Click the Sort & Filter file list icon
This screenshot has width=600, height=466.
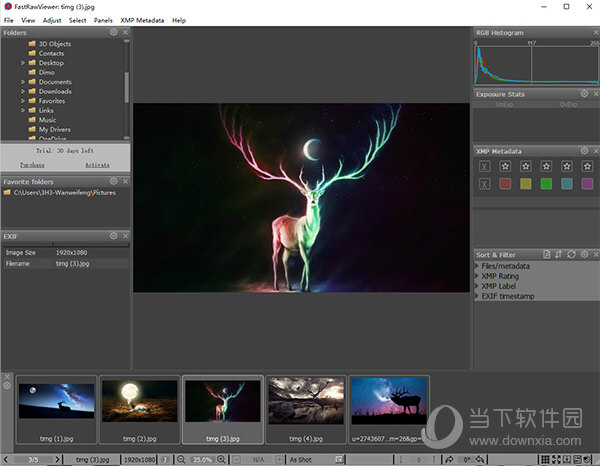click(547, 254)
